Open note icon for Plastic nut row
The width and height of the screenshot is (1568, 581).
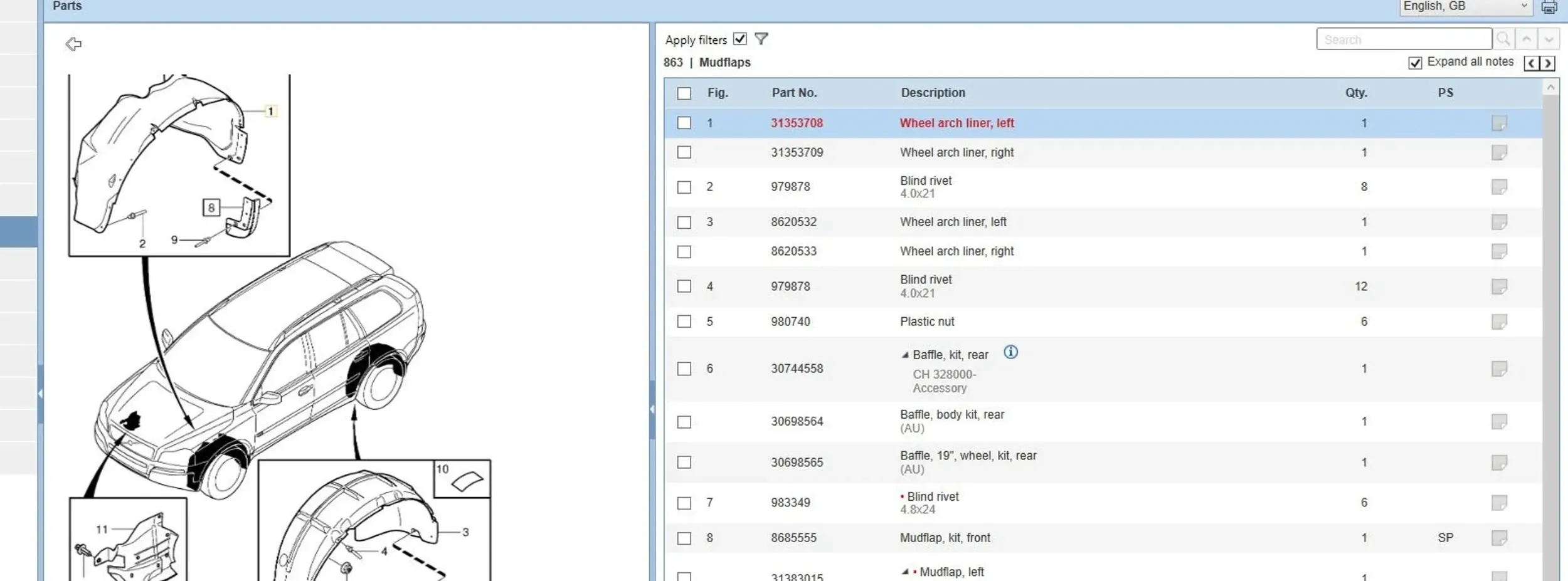click(1498, 322)
